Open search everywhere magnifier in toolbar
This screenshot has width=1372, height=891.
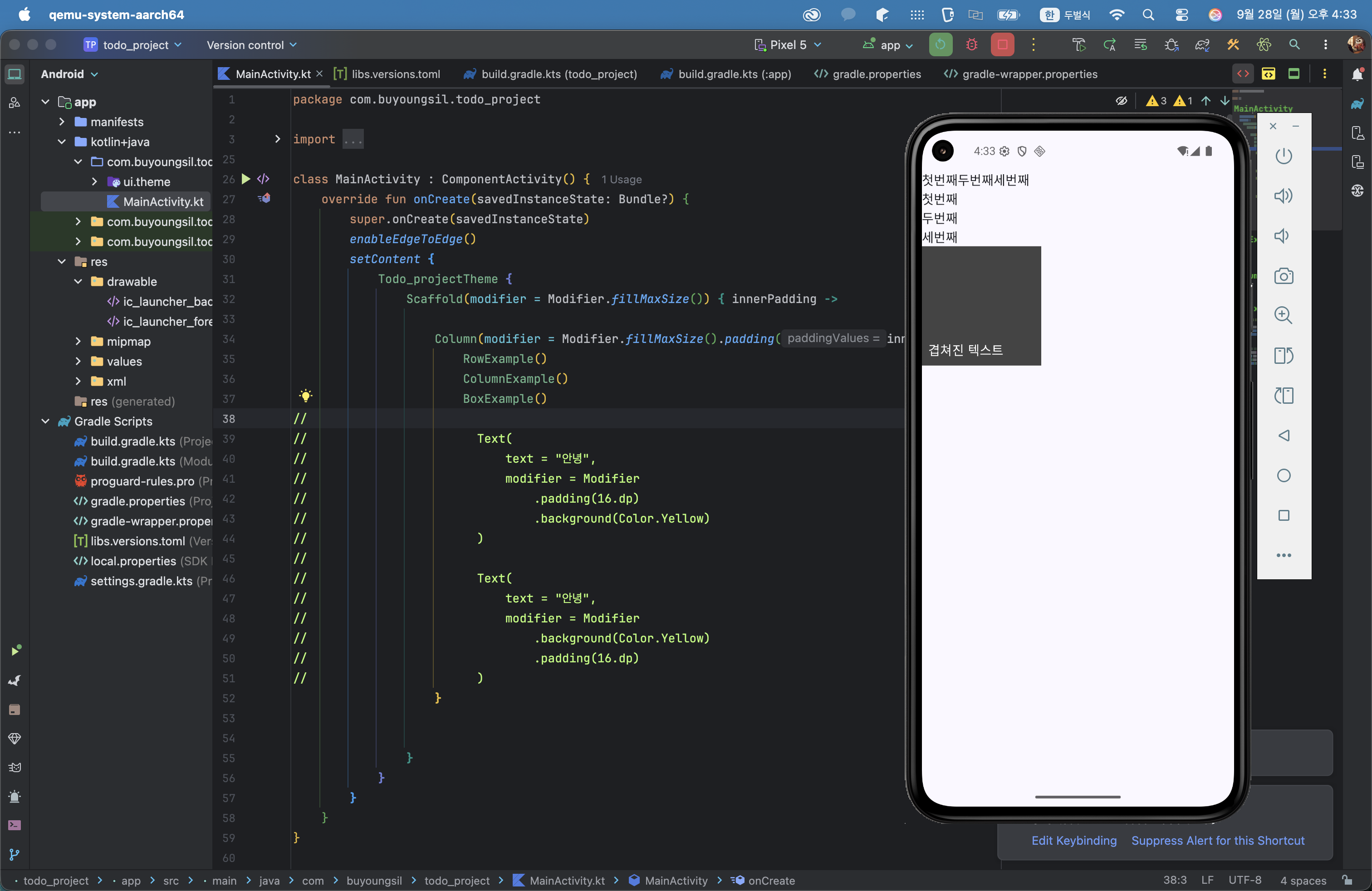pyautogui.click(x=1295, y=45)
